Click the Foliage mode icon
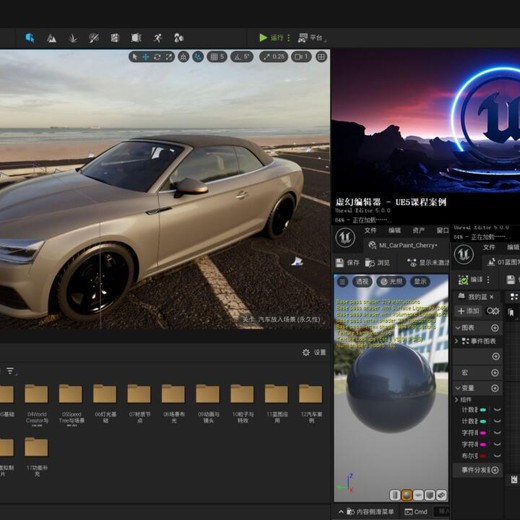The image size is (520, 520). click(73, 38)
